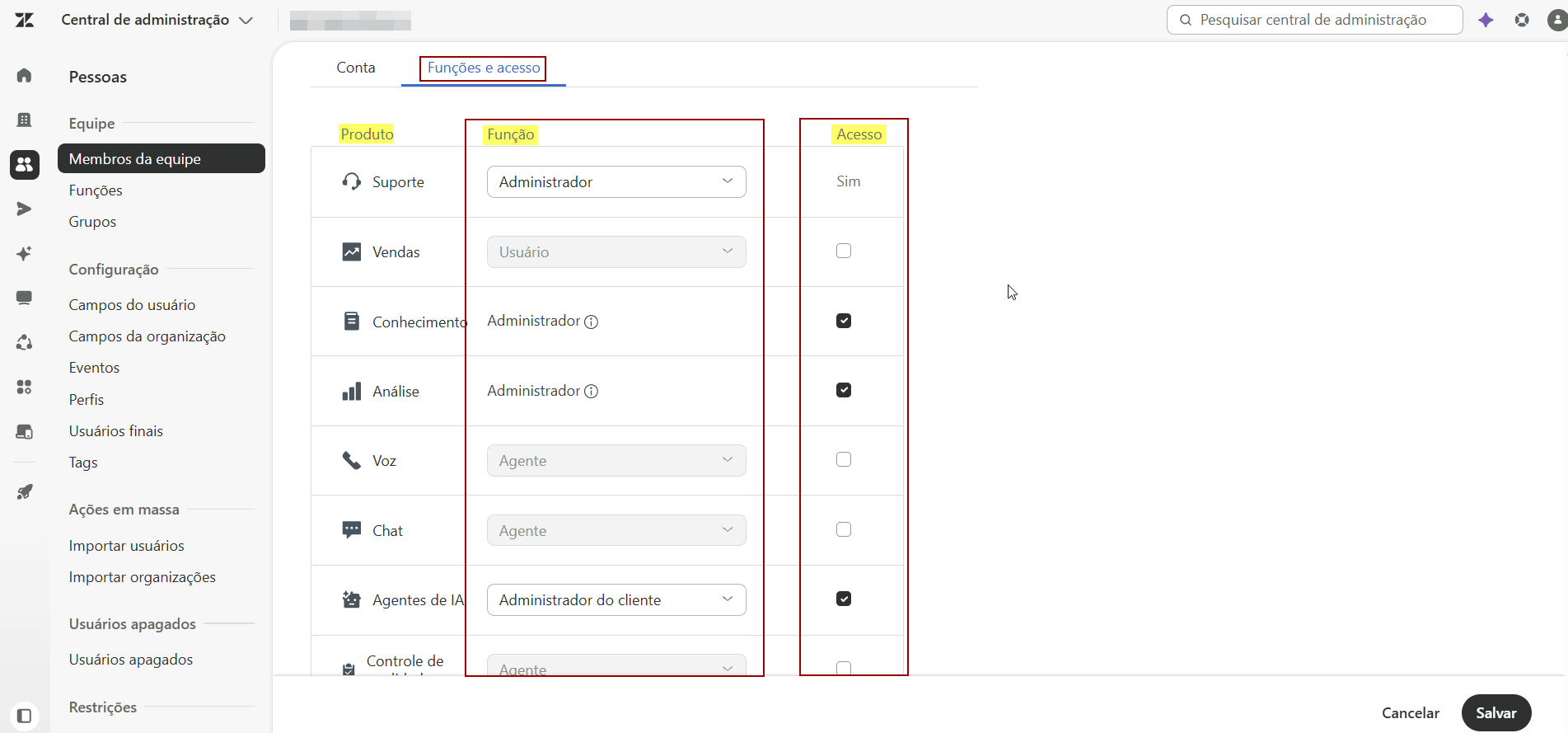The image size is (1568, 733).
Task: Open the lifebuoy help icon
Action: 1522,20
